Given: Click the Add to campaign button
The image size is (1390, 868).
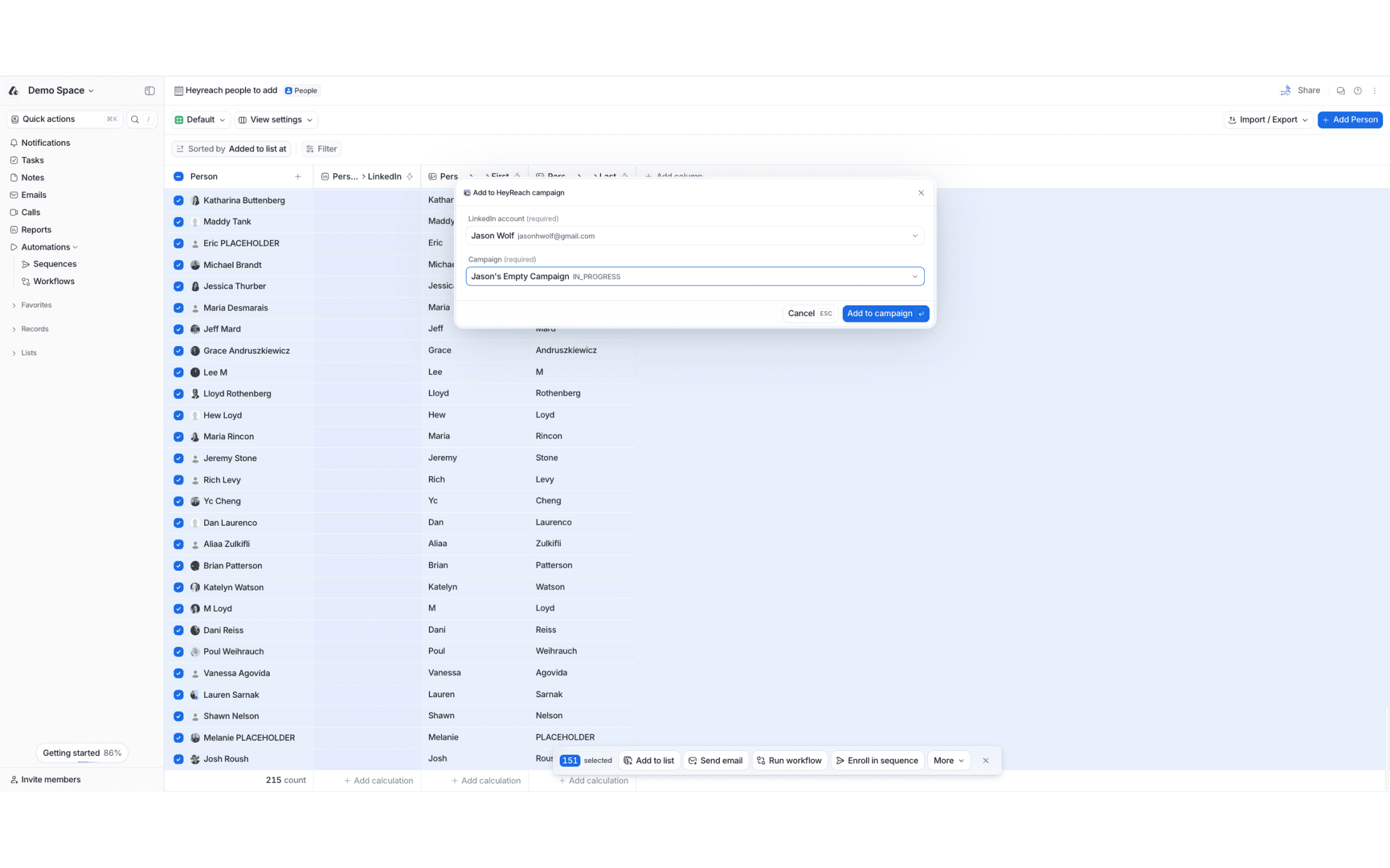Looking at the screenshot, I should 885,314.
